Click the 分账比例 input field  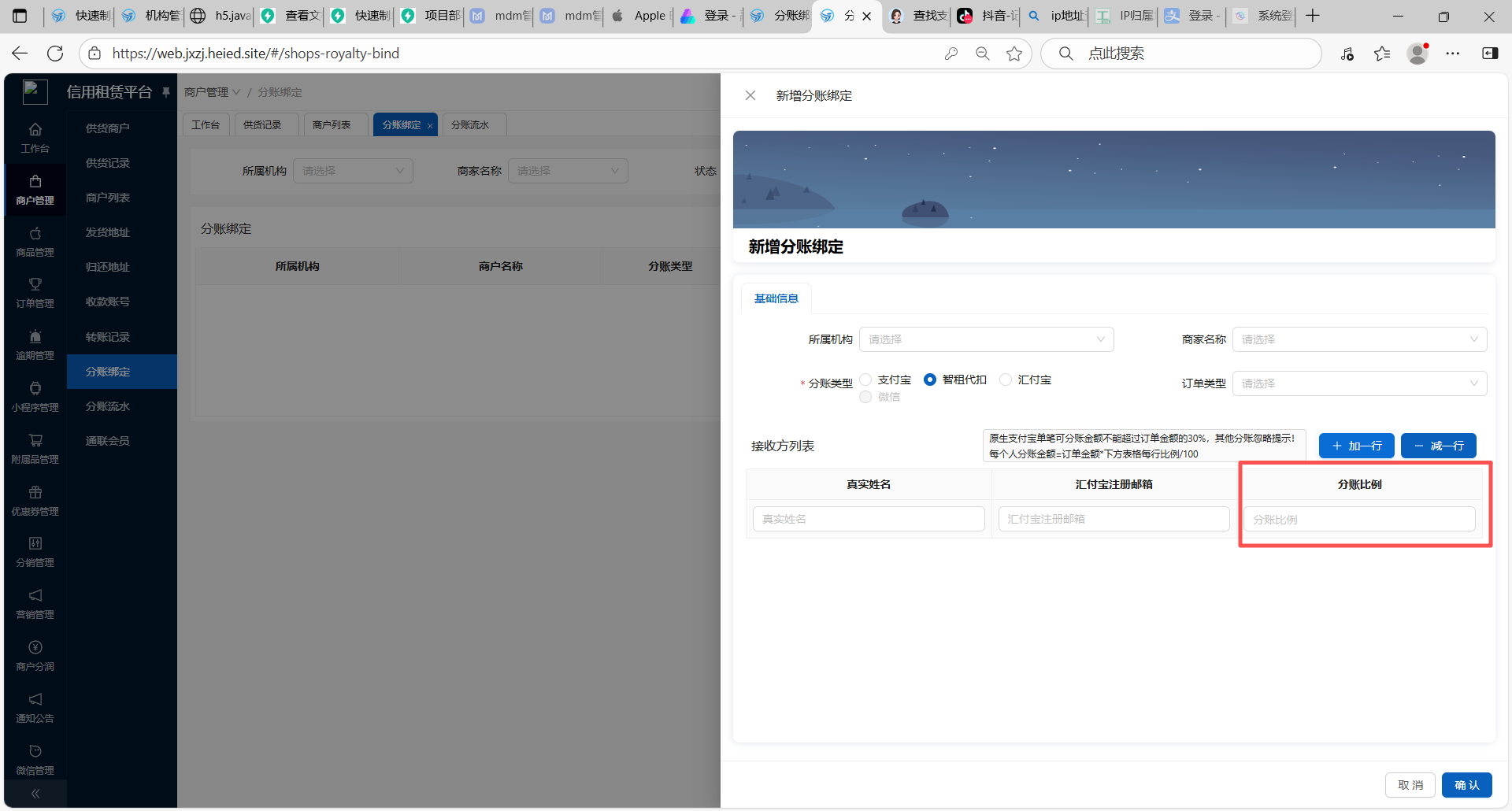click(x=1359, y=520)
